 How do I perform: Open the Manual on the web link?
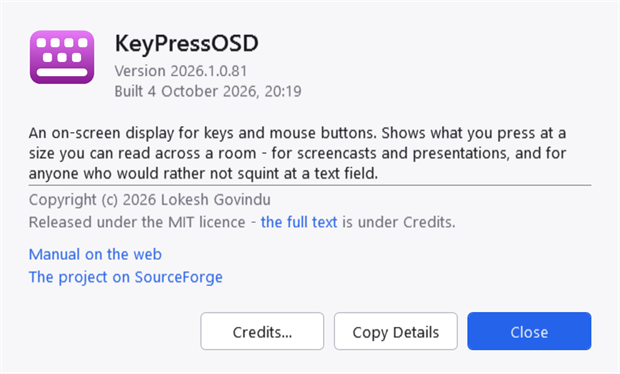tap(95, 254)
